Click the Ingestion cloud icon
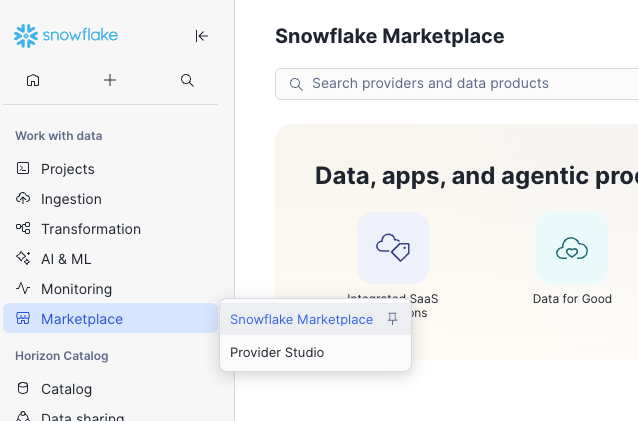638x421 pixels. (x=23, y=199)
